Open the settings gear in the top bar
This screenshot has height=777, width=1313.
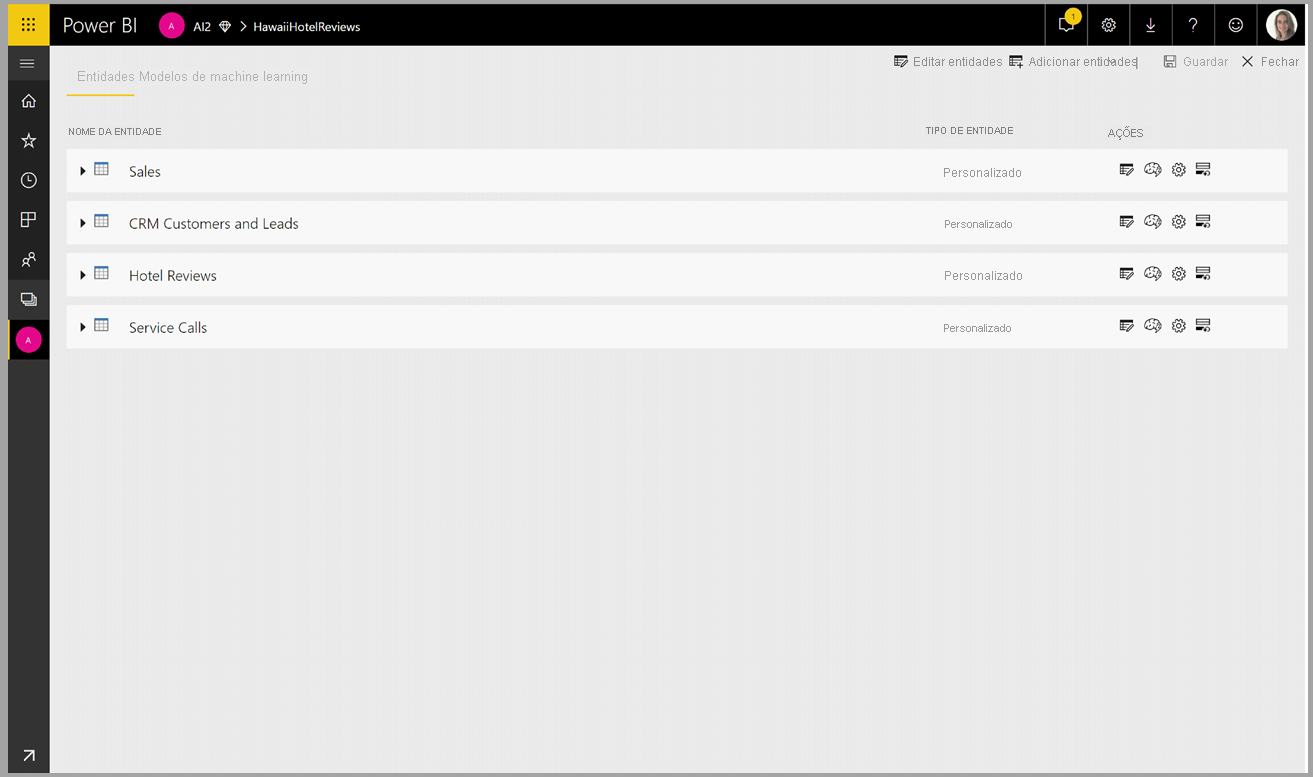[x=1108, y=25]
